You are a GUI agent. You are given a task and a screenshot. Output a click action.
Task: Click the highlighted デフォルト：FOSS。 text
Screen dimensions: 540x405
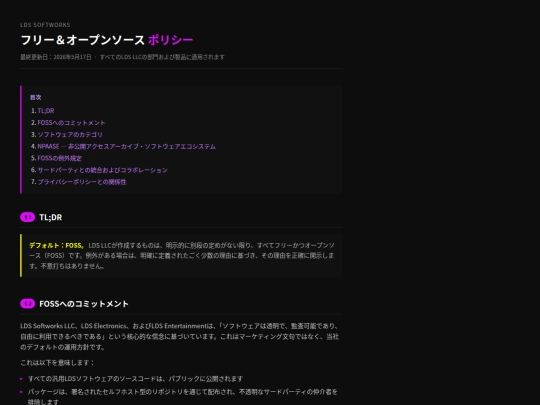pos(57,246)
